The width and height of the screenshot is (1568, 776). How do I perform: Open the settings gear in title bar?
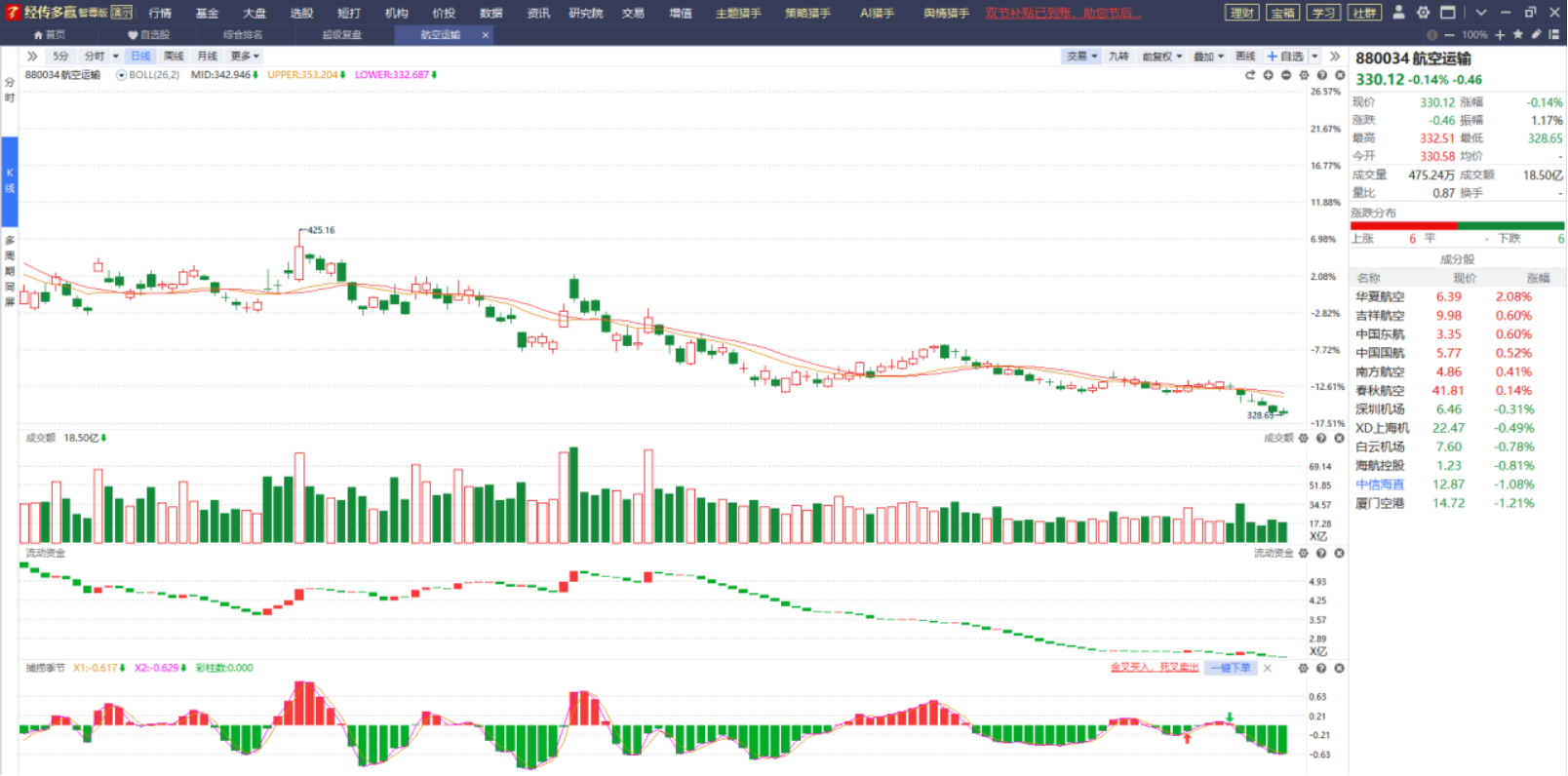click(x=1423, y=13)
